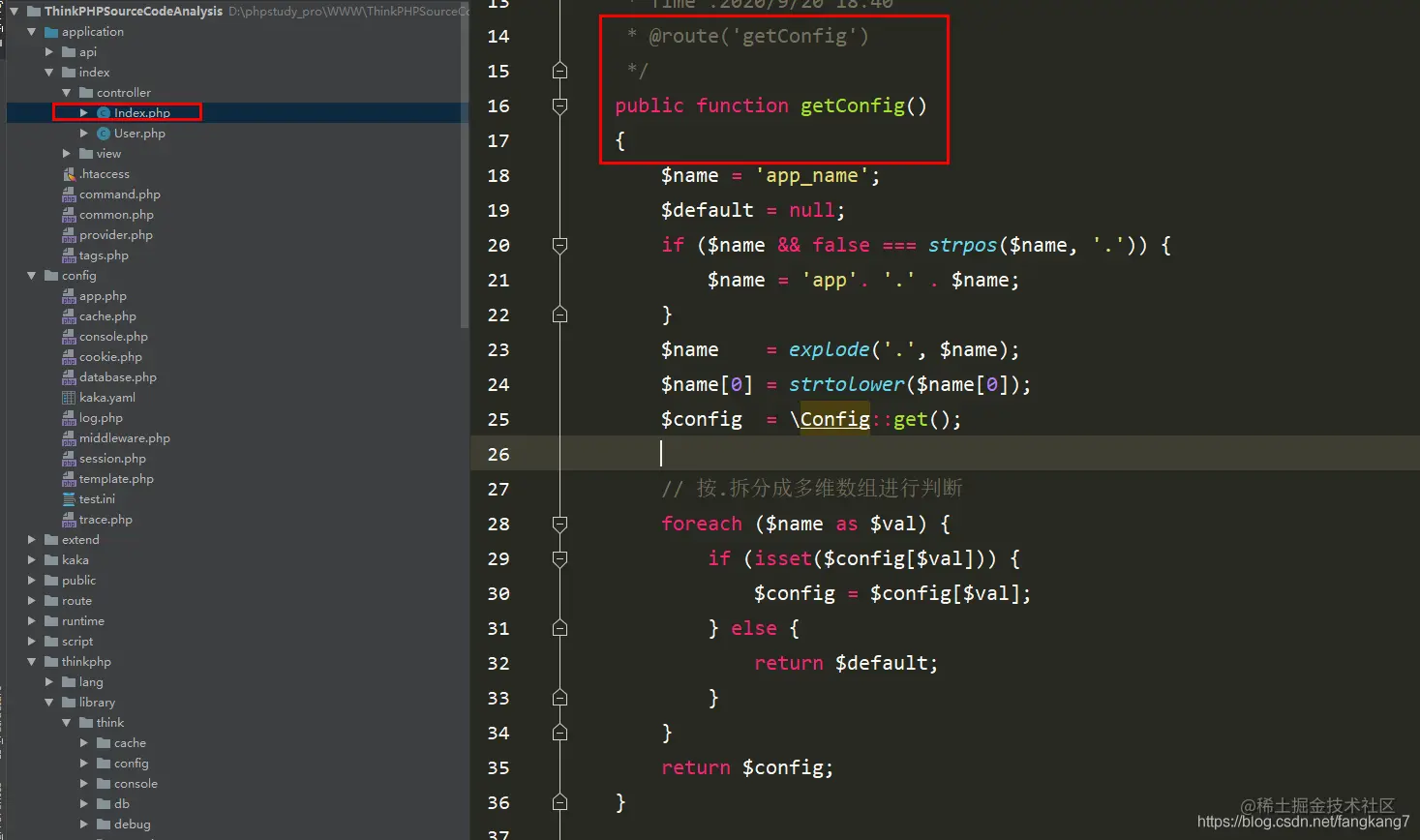
Task: Click the ThinkPHPSourceCodeAnalysis project folder icon
Action: [x=34, y=12]
